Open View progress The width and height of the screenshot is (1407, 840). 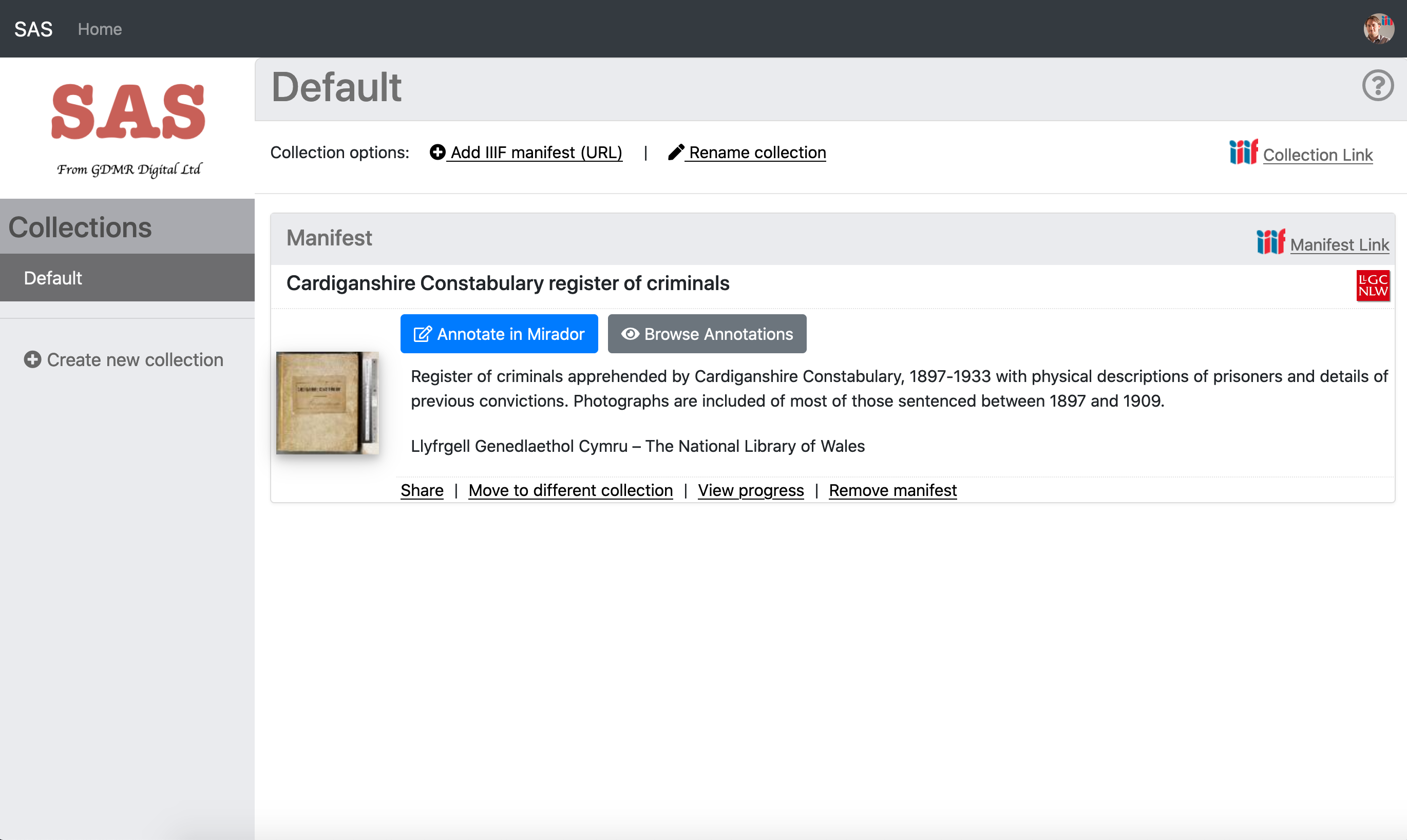pos(750,490)
